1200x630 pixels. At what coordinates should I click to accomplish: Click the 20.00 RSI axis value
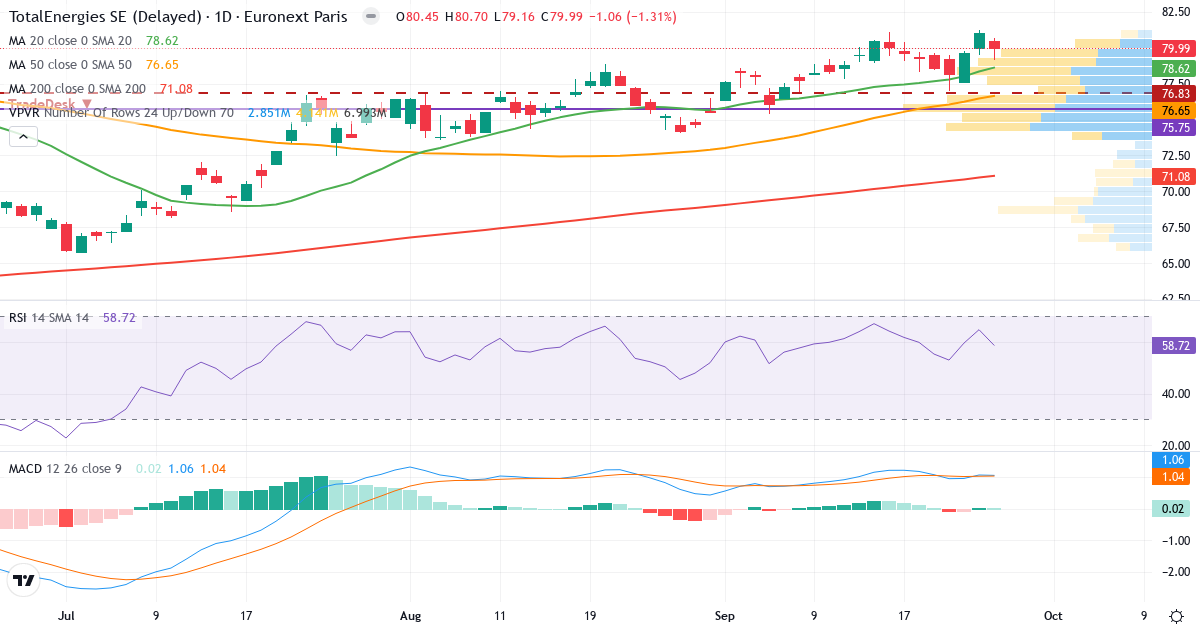click(1175, 445)
